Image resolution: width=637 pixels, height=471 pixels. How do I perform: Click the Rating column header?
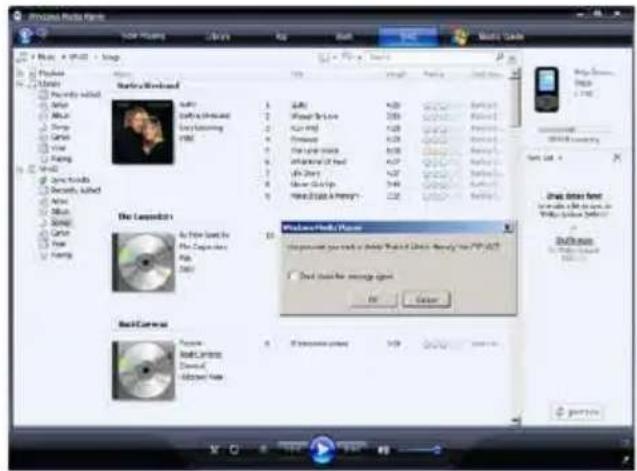coord(433,74)
